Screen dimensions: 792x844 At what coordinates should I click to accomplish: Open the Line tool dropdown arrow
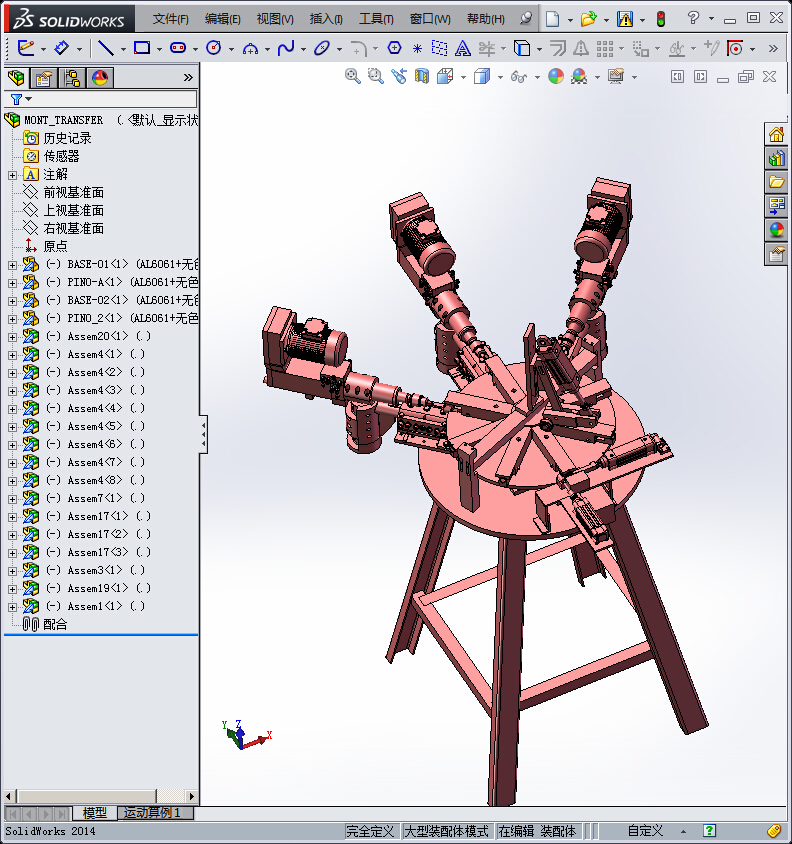[123, 50]
